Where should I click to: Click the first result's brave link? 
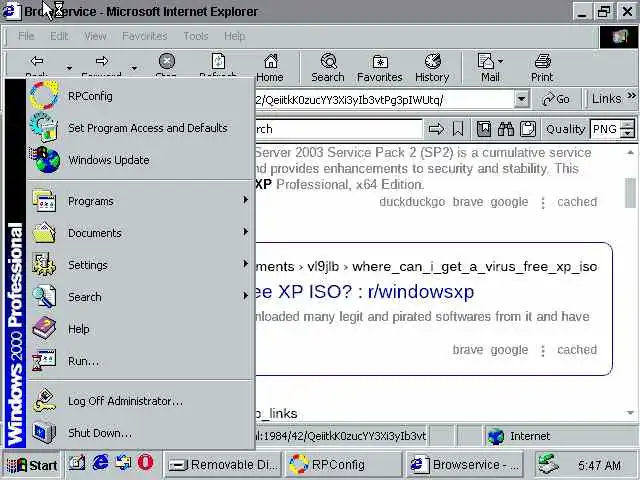click(x=468, y=202)
